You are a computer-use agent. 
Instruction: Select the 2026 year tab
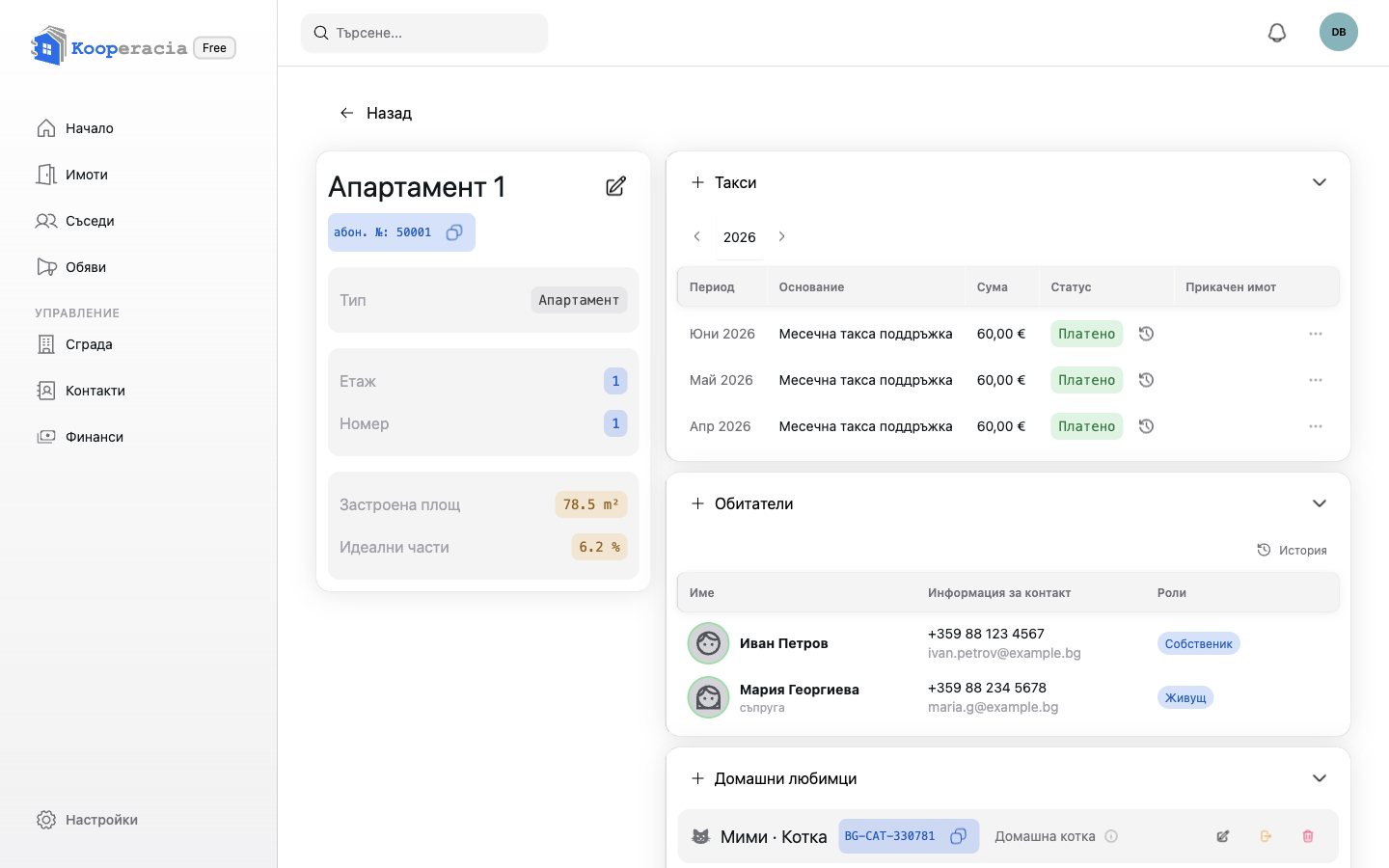click(x=740, y=237)
